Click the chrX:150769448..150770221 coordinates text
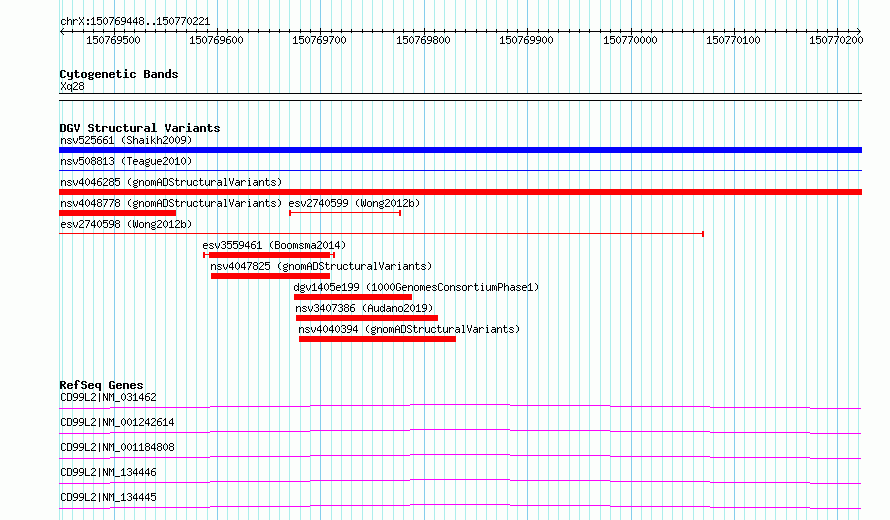Viewport: 890px width, 520px height. click(135, 22)
